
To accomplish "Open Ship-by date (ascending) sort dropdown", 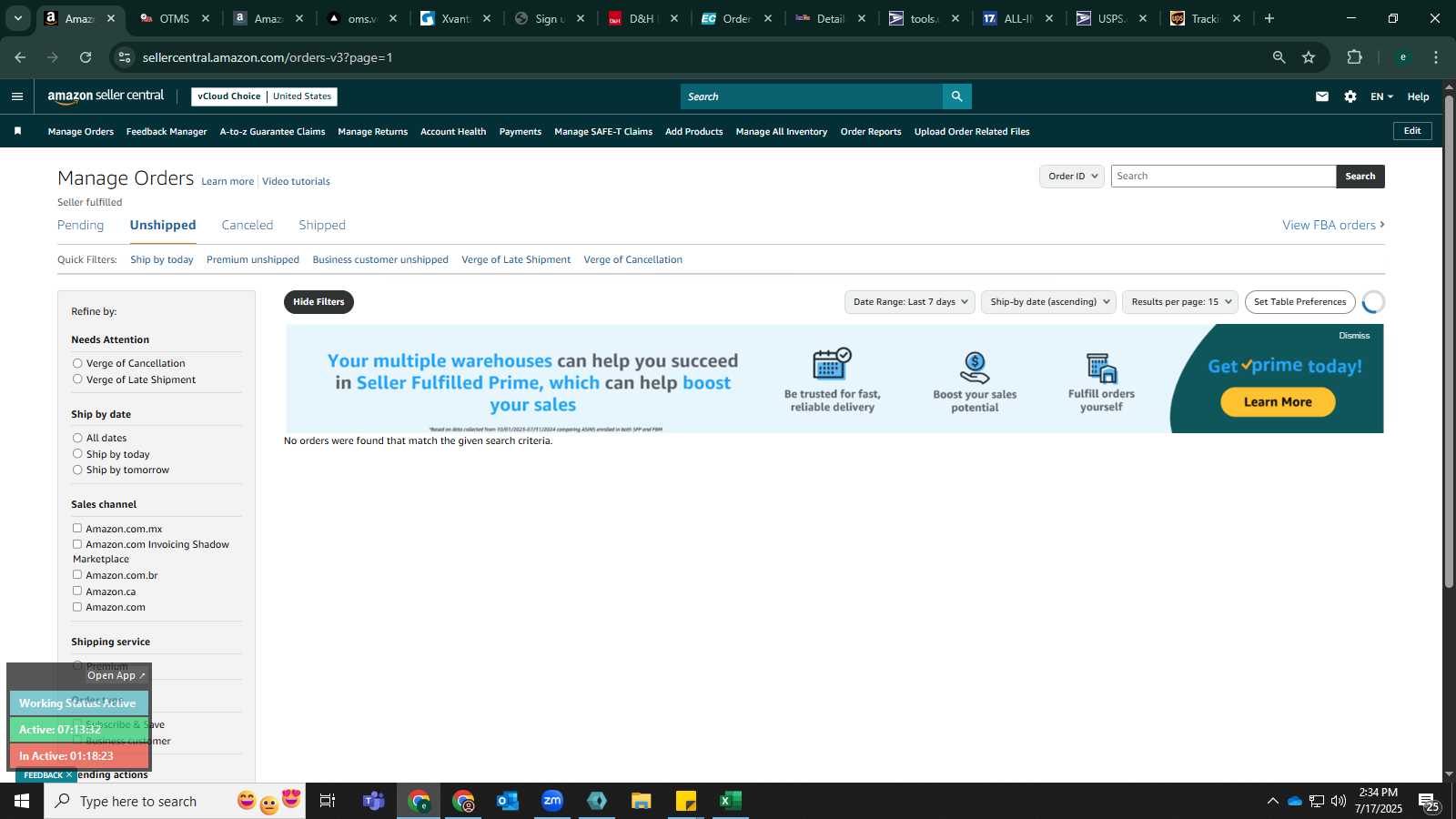I will pyautogui.click(x=1049, y=302).
